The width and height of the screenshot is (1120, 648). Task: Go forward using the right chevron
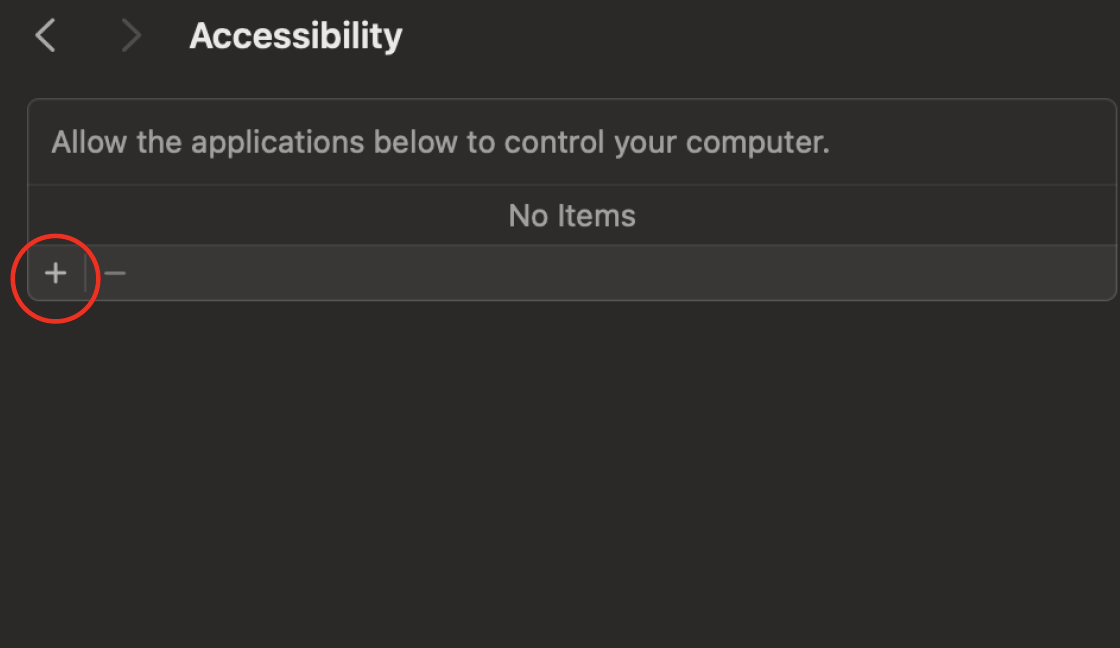(131, 36)
